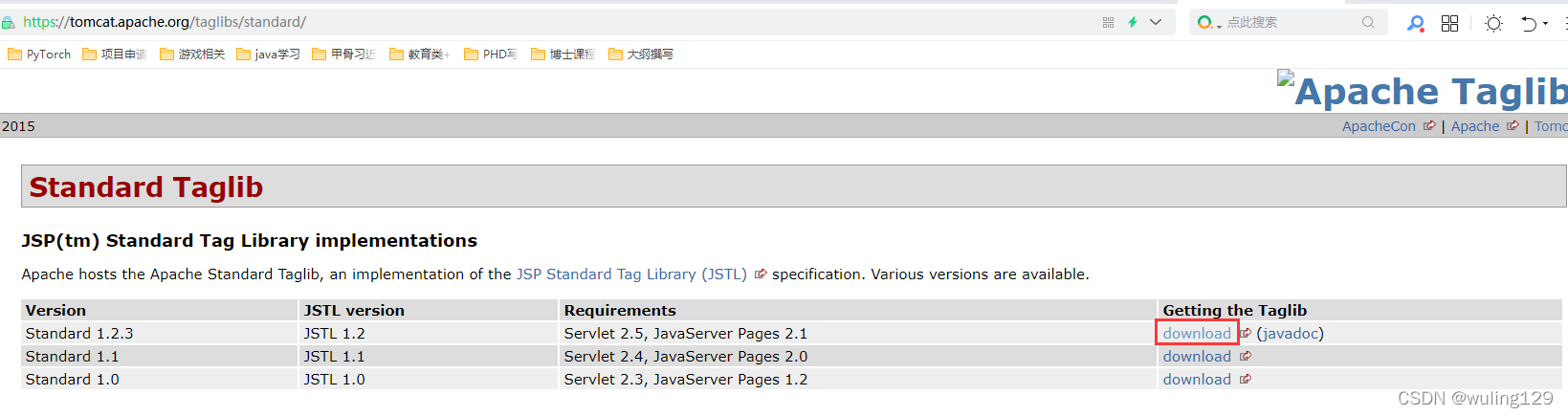
Task: Download Standard 1.1 taglib
Action: (x=1197, y=357)
